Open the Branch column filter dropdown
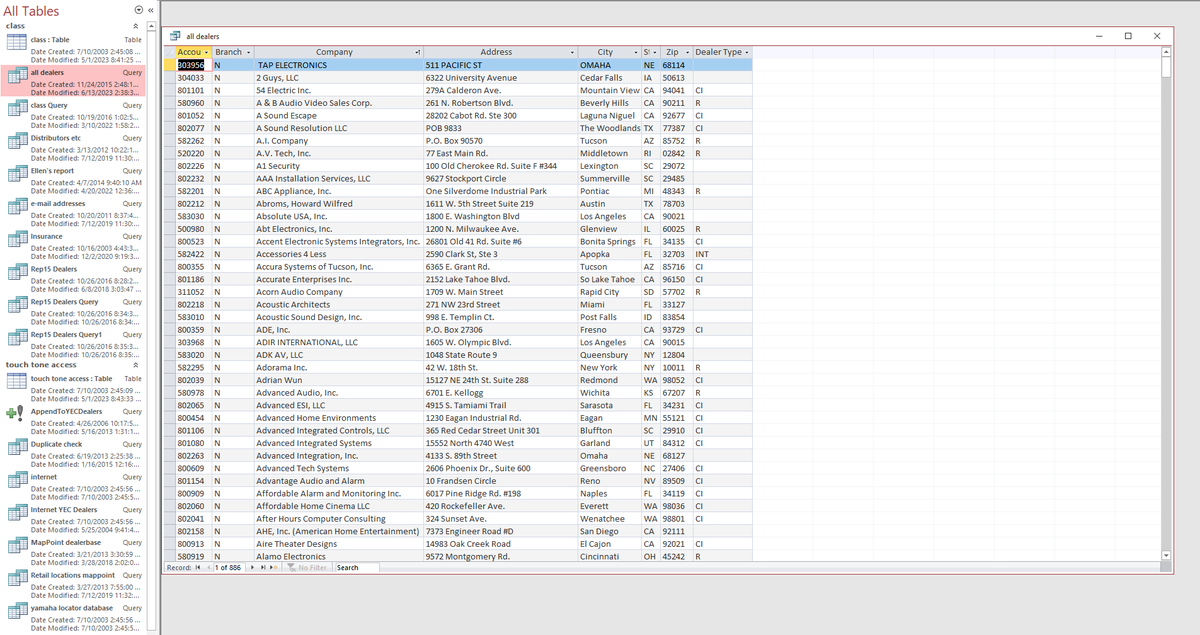The height and width of the screenshot is (635, 1200). point(247,52)
